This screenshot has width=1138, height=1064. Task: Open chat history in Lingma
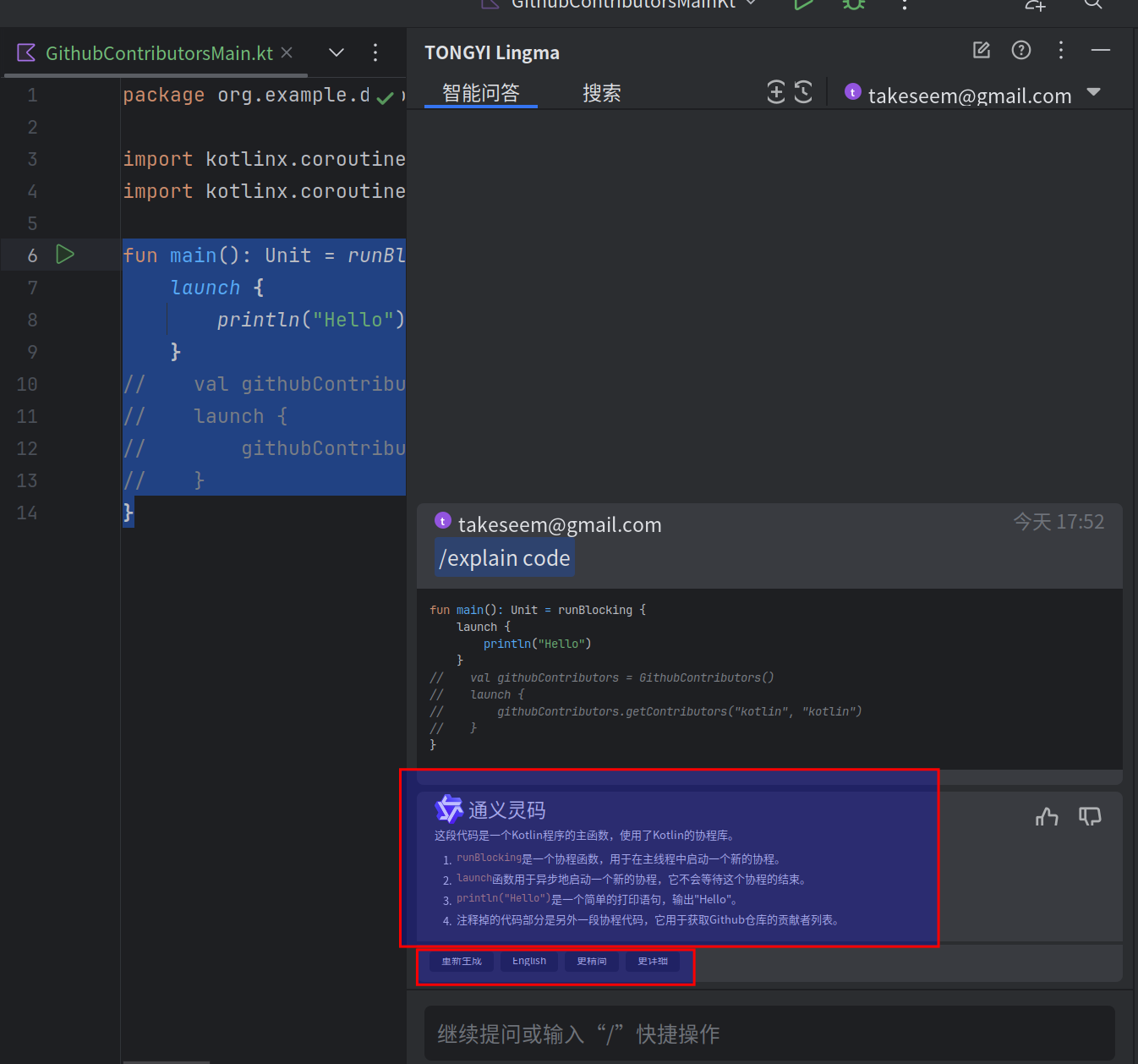pyautogui.click(x=803, y=91)
